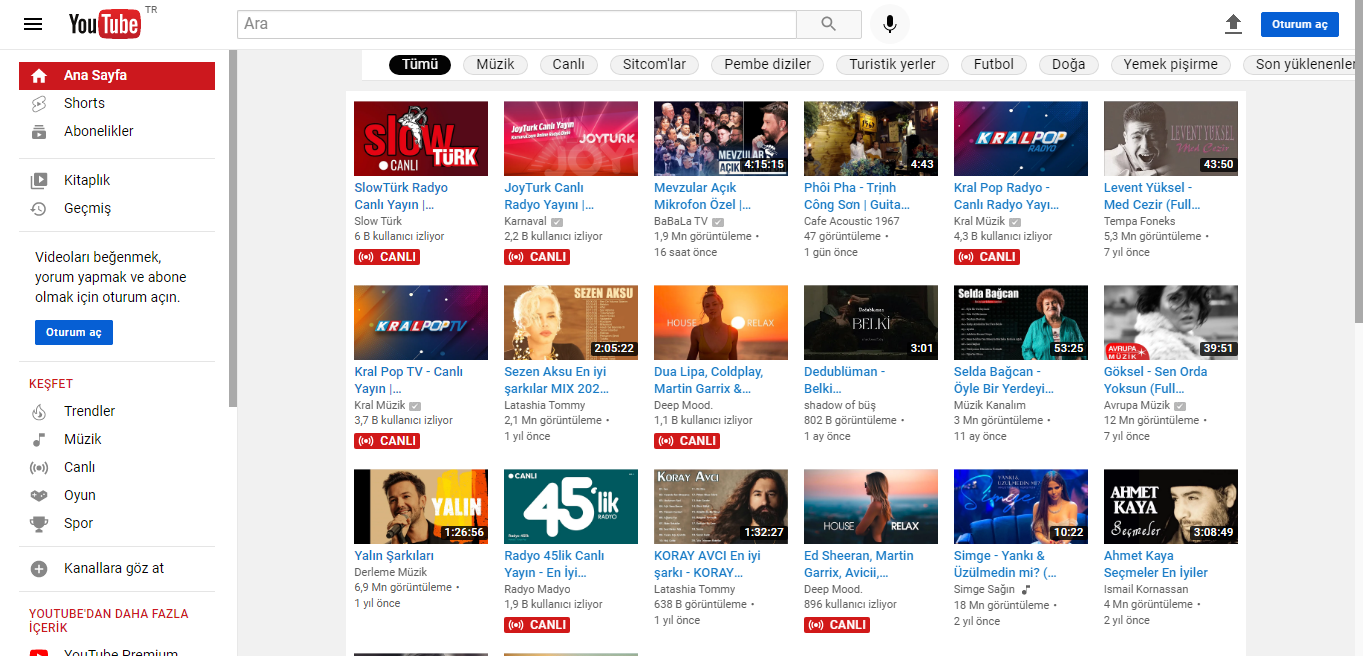The image size is (1363, 656).
Task: Click the YouTube logo
Action: (x=105, y=24)
